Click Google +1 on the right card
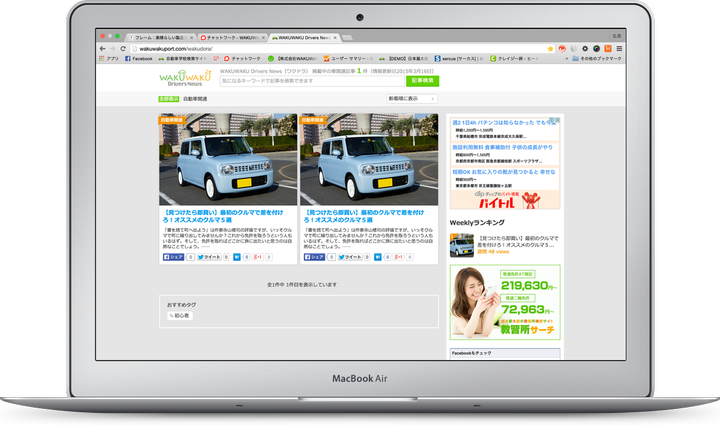This screenshot has height=425, width=720. click(399, 257)
